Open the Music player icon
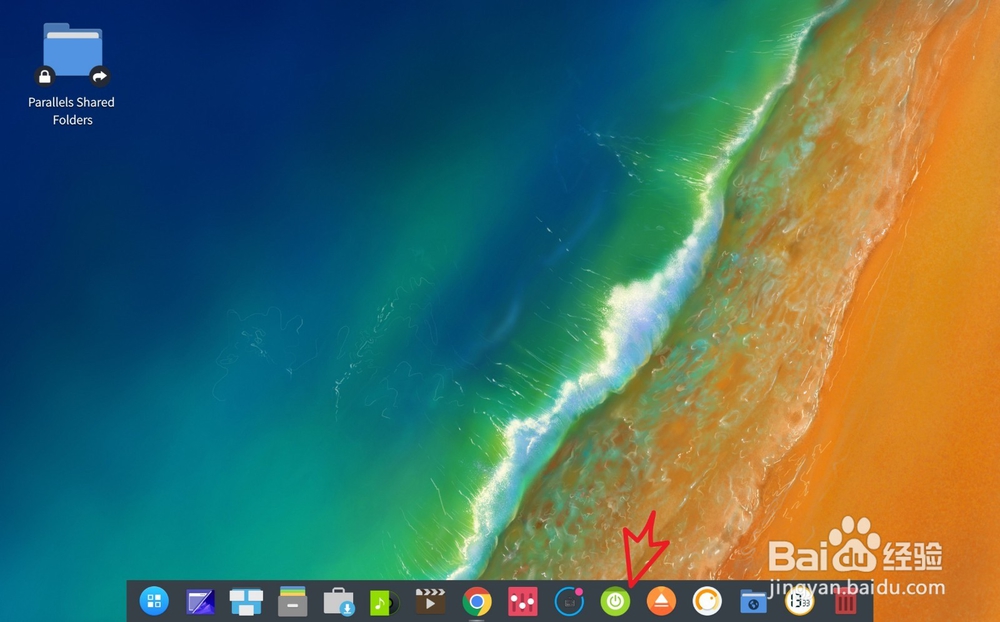The image size is (1000, 622). click(385, 601)
